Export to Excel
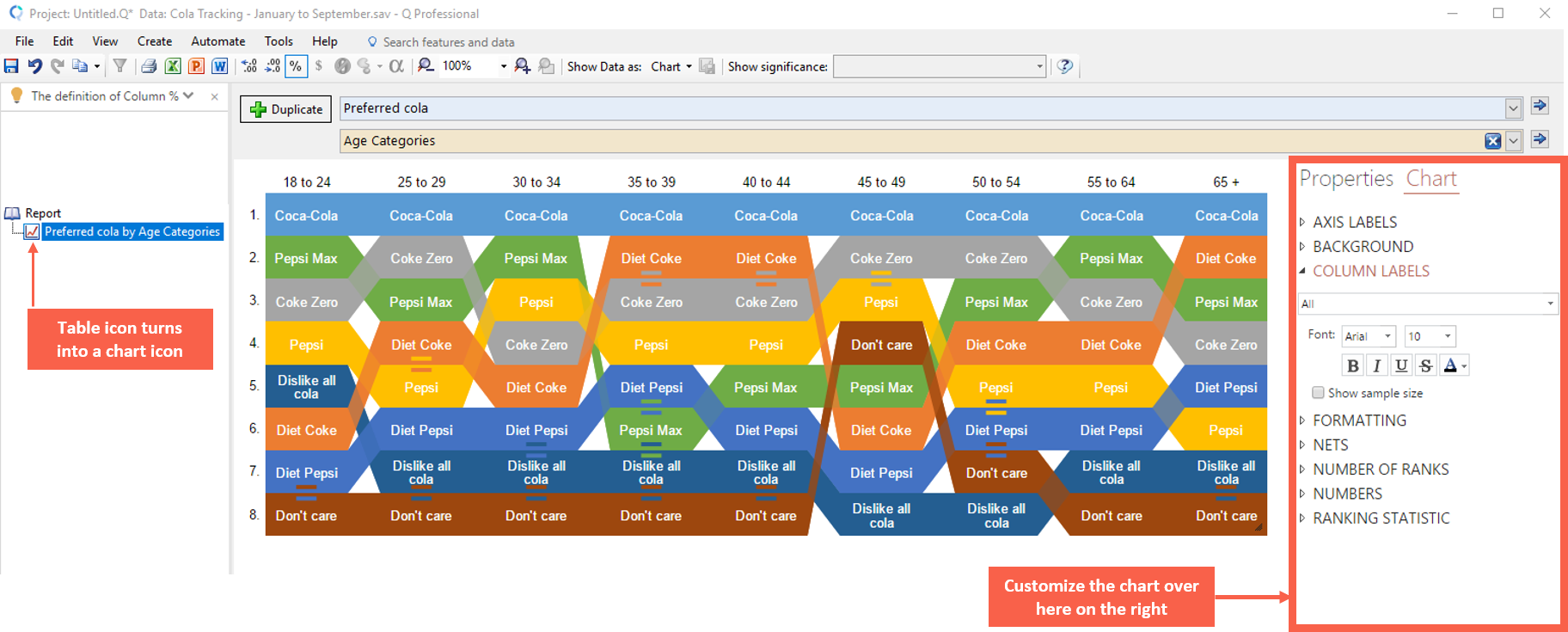The image size is (1568, 632). click(x=173, y=66)
